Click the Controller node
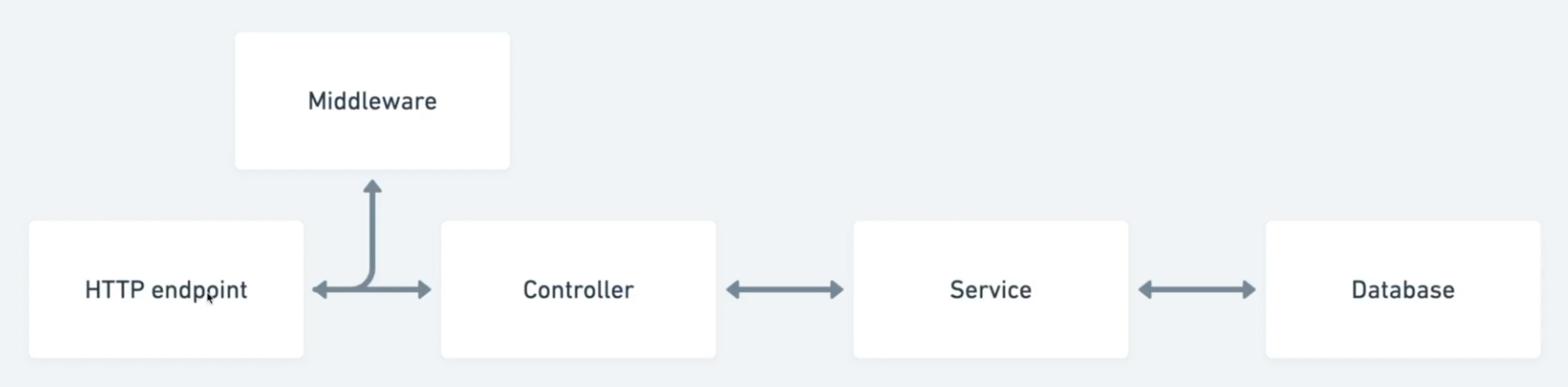 tap(578, 289)
